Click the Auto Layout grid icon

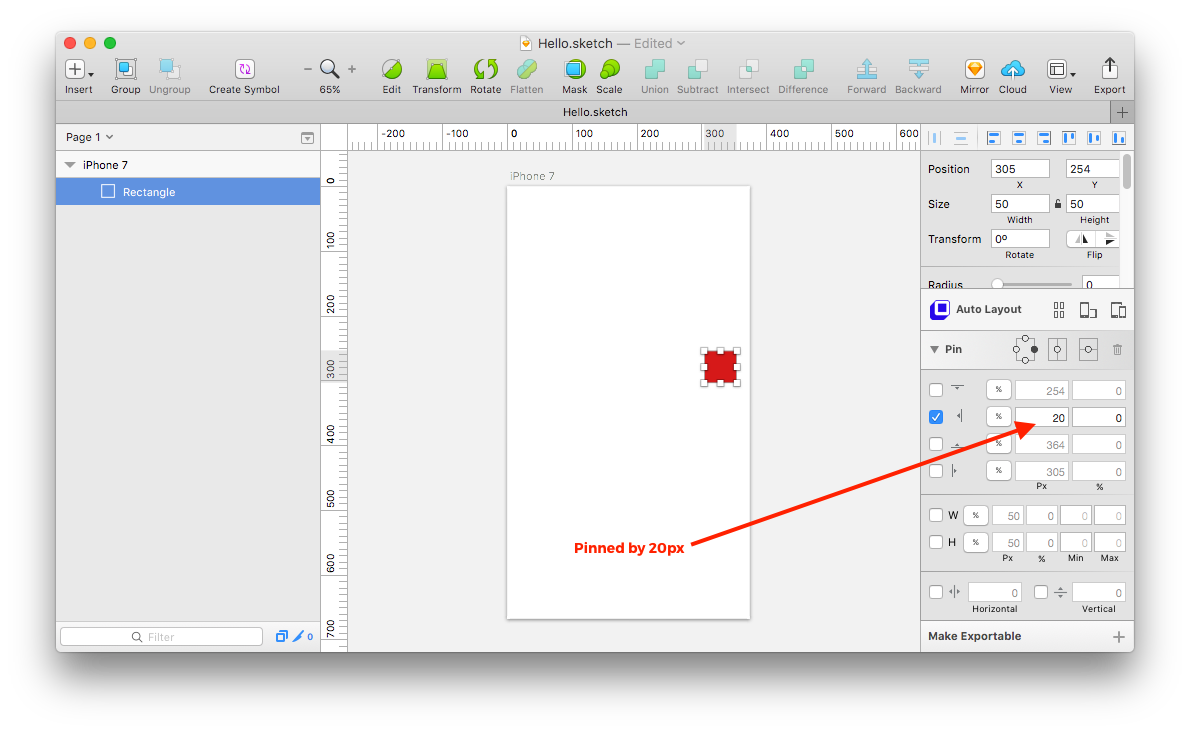coord(1059,309)
